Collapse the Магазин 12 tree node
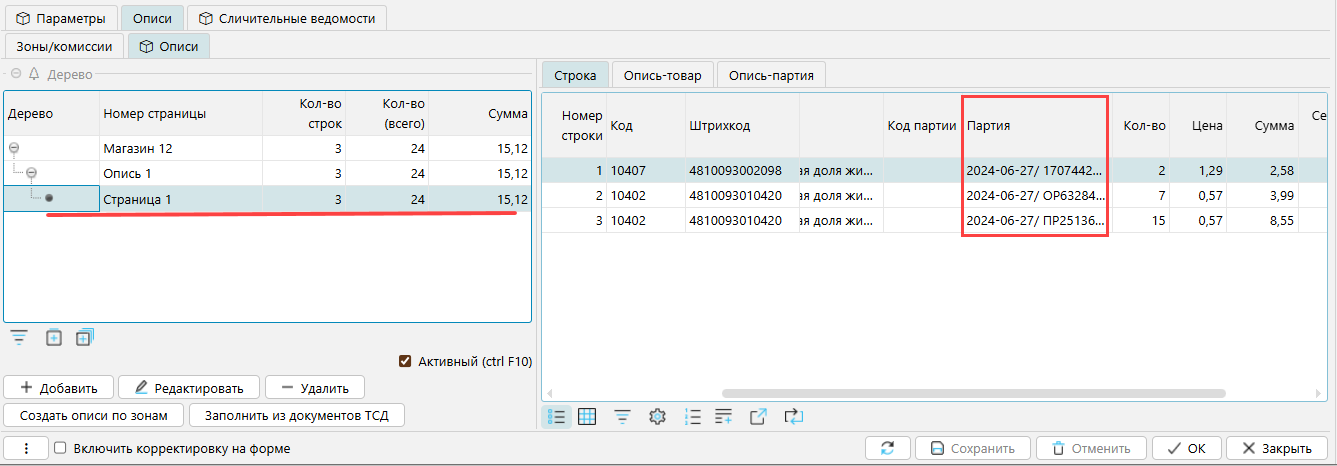Viewport: 1337px width, 466px height. tap(14, 149)
